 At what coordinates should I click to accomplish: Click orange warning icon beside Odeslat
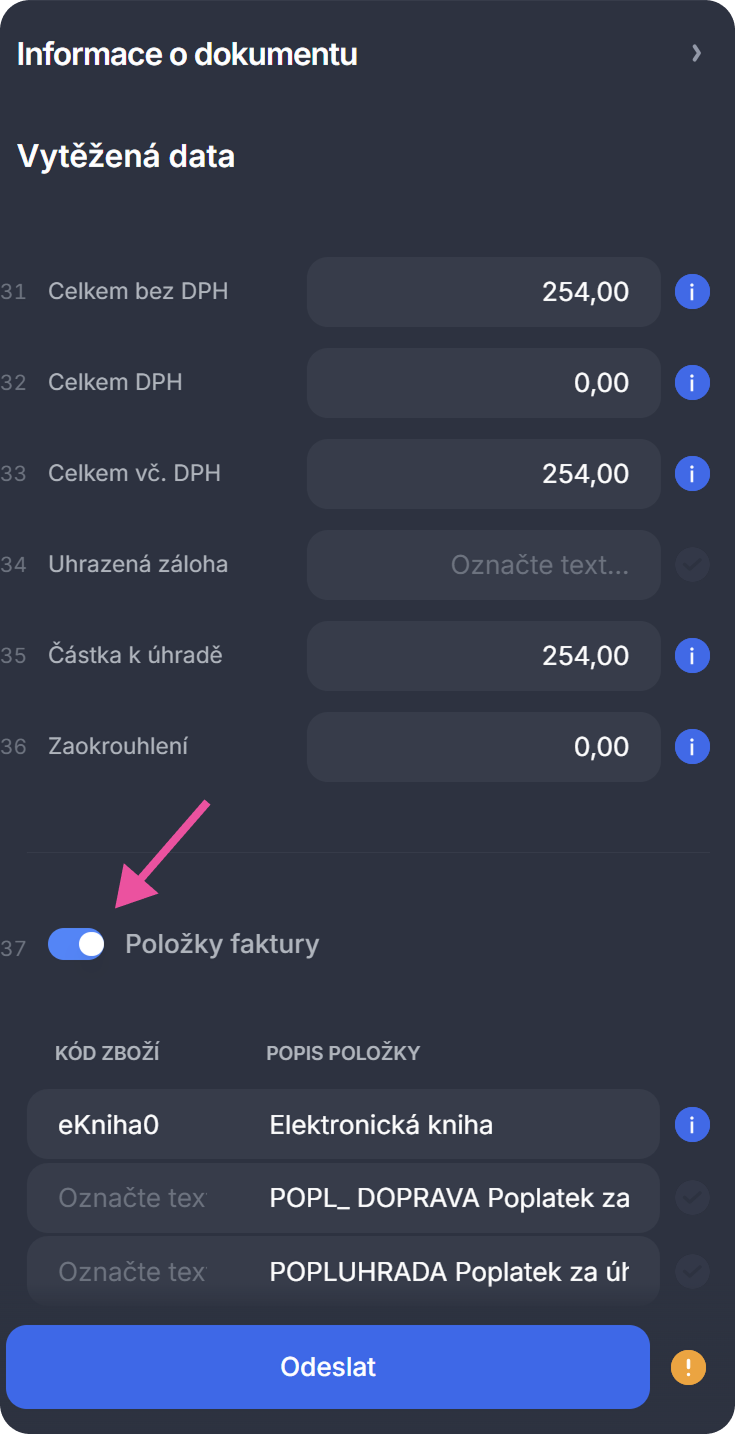[688, 1367]
